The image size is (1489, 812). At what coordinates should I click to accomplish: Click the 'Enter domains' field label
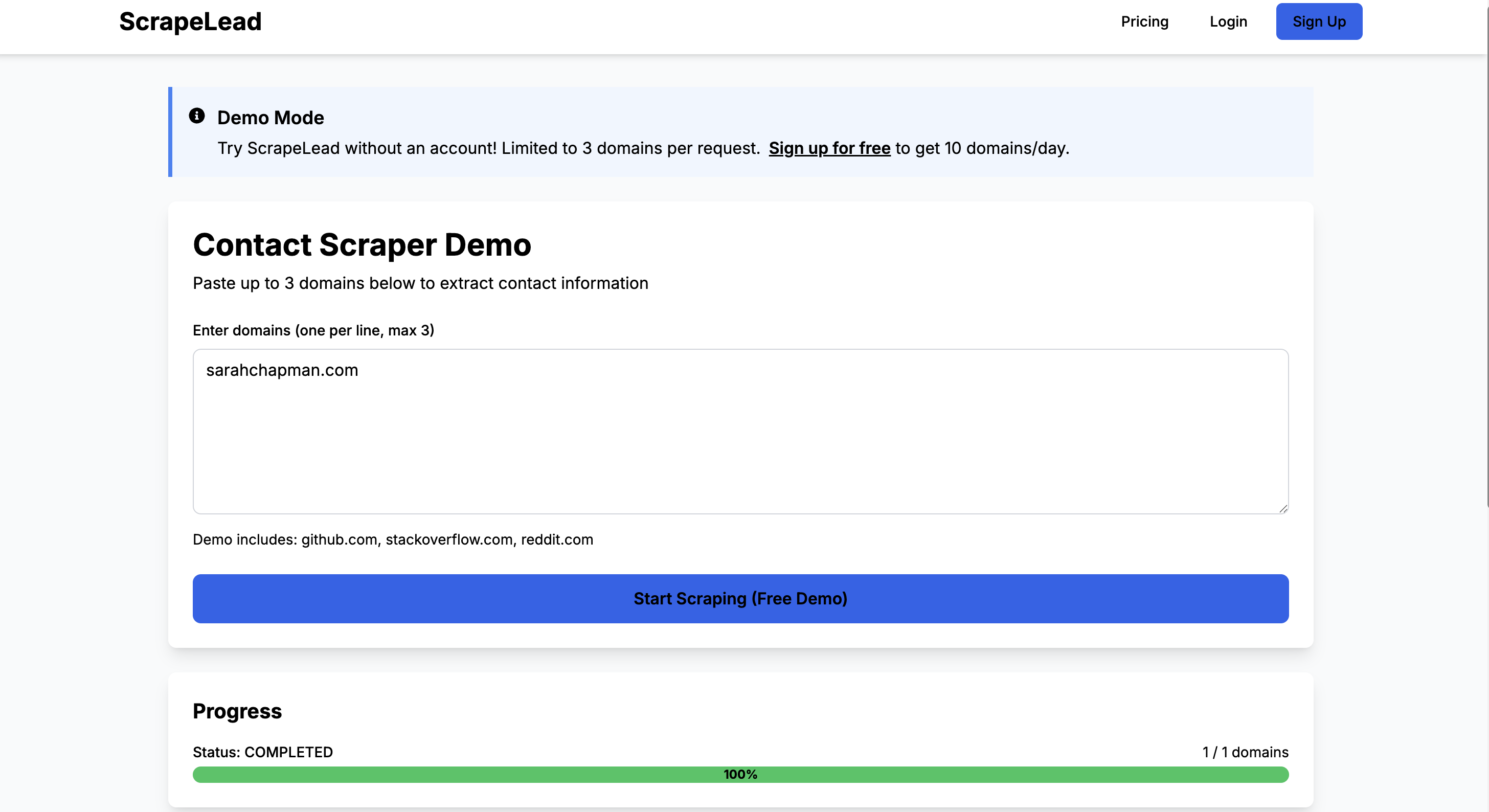point(313,330)
